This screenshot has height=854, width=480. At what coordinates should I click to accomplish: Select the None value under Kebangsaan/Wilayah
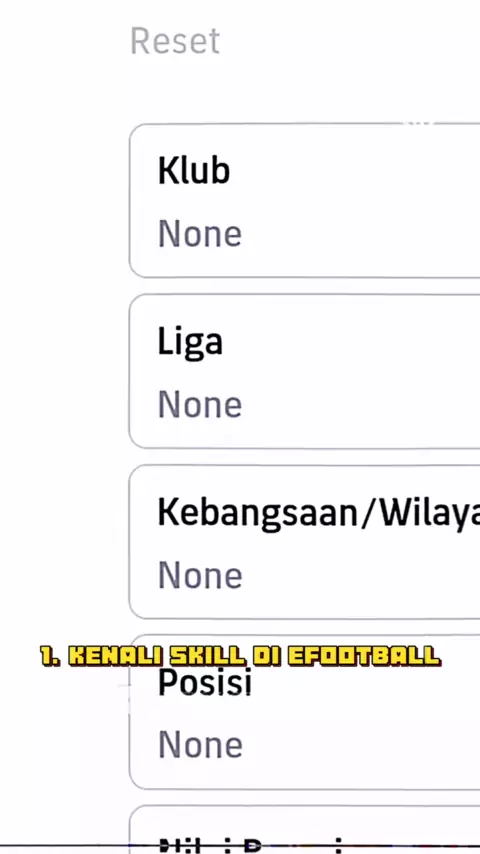200,576
